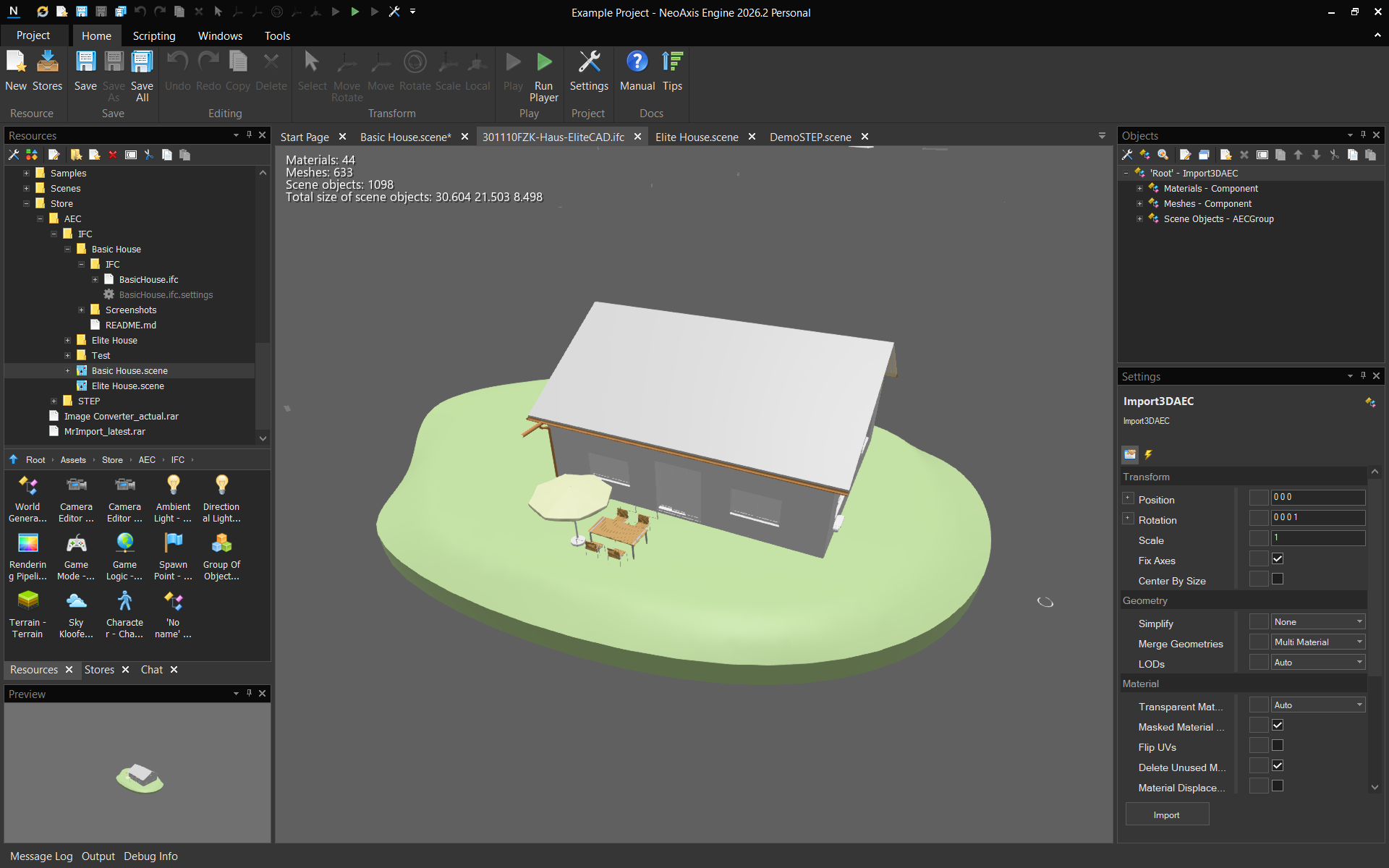Click the Assets breadcrumb link

73,460
